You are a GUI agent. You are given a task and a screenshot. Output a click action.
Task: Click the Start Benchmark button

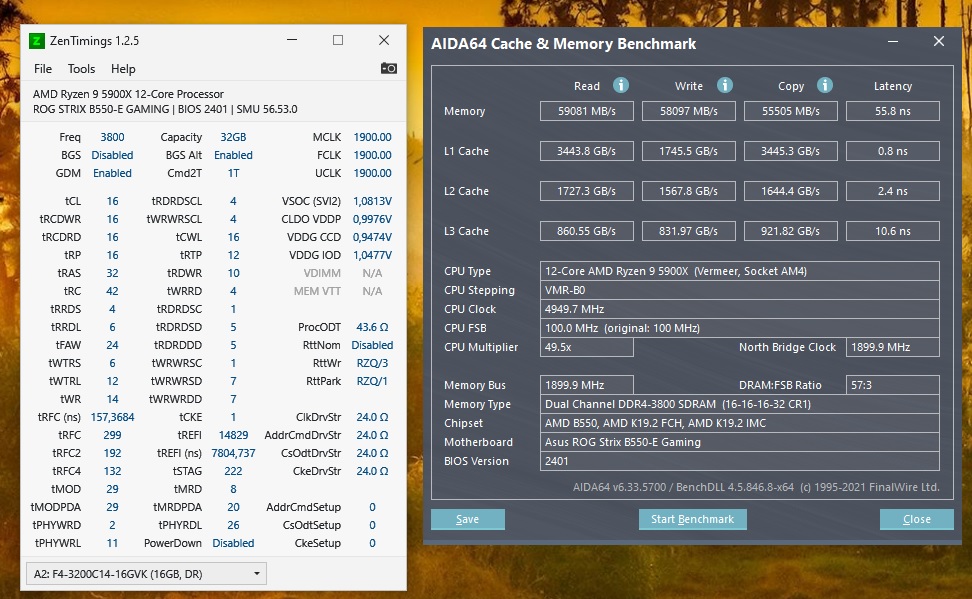click(x=692, y=519)
